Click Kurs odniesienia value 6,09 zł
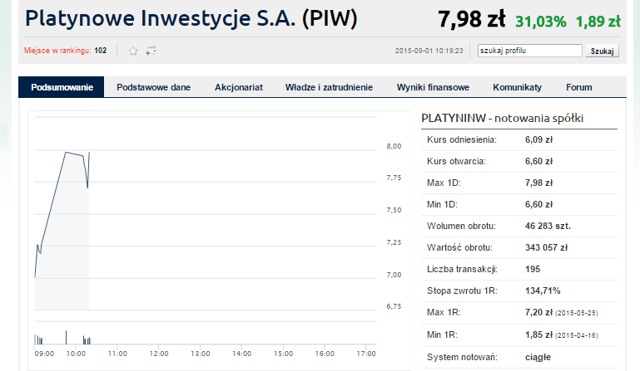Image resolution: width=640 pixels, height=371 pixels. coord(539,140)
